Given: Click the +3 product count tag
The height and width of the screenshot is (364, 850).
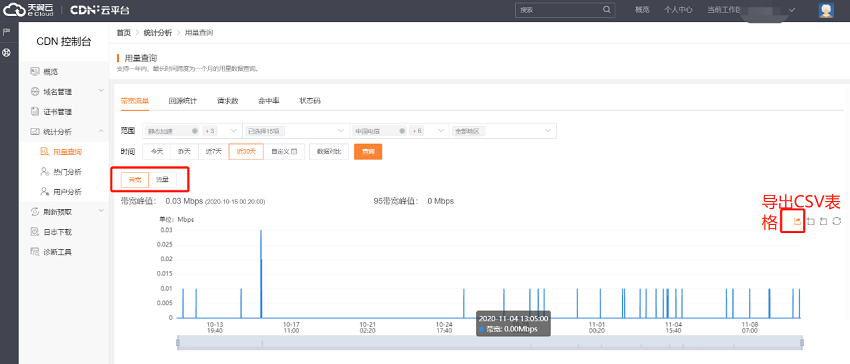Looking at the screenshot, I should click(210, 131).
